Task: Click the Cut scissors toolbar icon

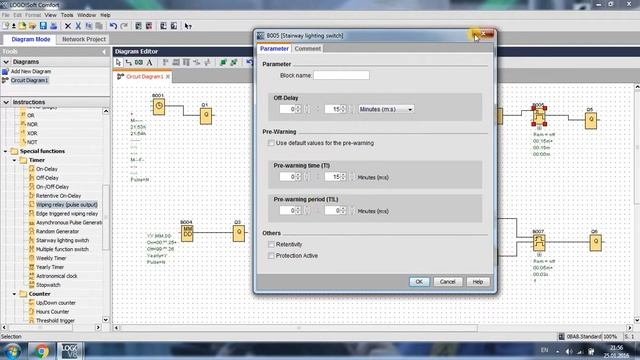Action: pyautogui.click(x=78, y=26)
